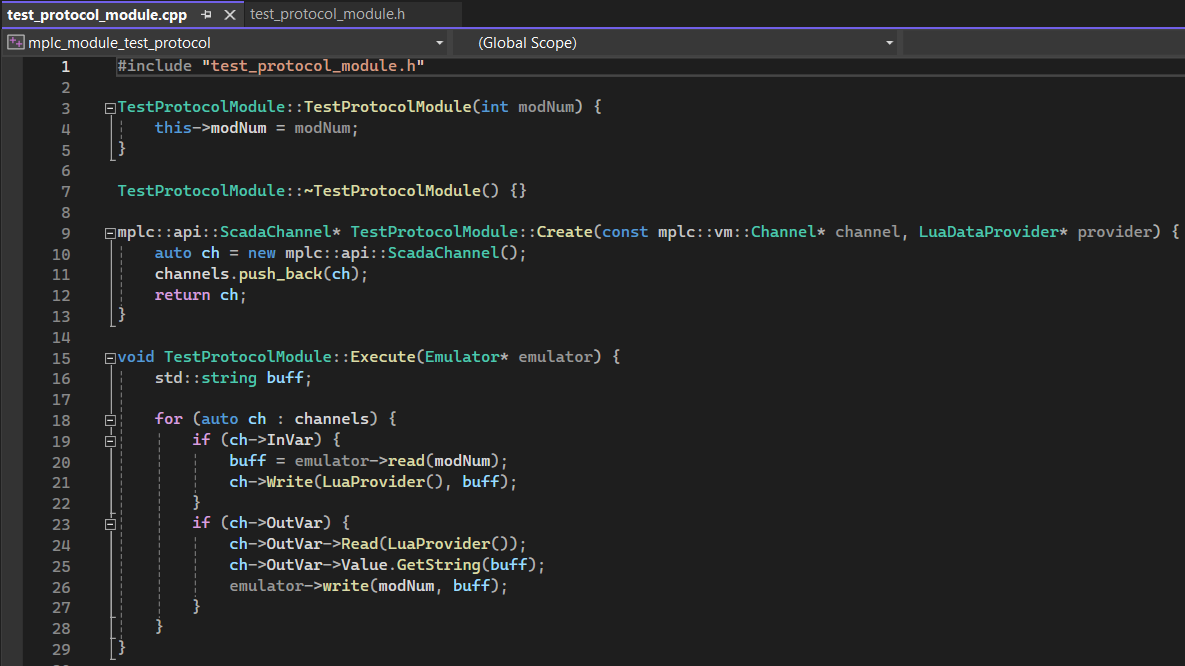Click 'int modNum' constructor parameter
This screenshot has height=666, width=1185.
point(527,107)
